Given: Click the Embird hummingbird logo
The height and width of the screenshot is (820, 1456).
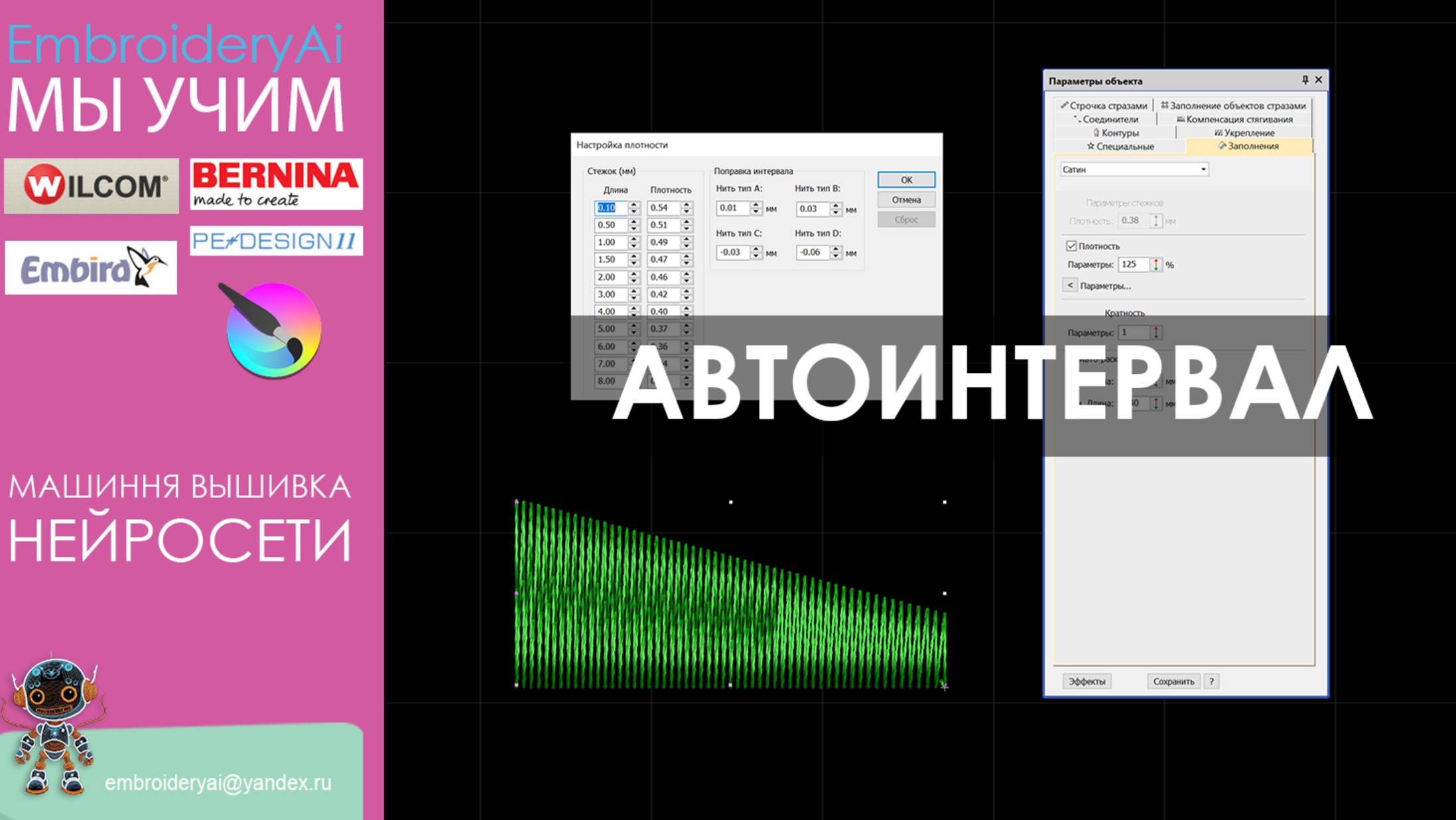Looking at the screenshot, I should pyautogui.click(x=91, y=267).
